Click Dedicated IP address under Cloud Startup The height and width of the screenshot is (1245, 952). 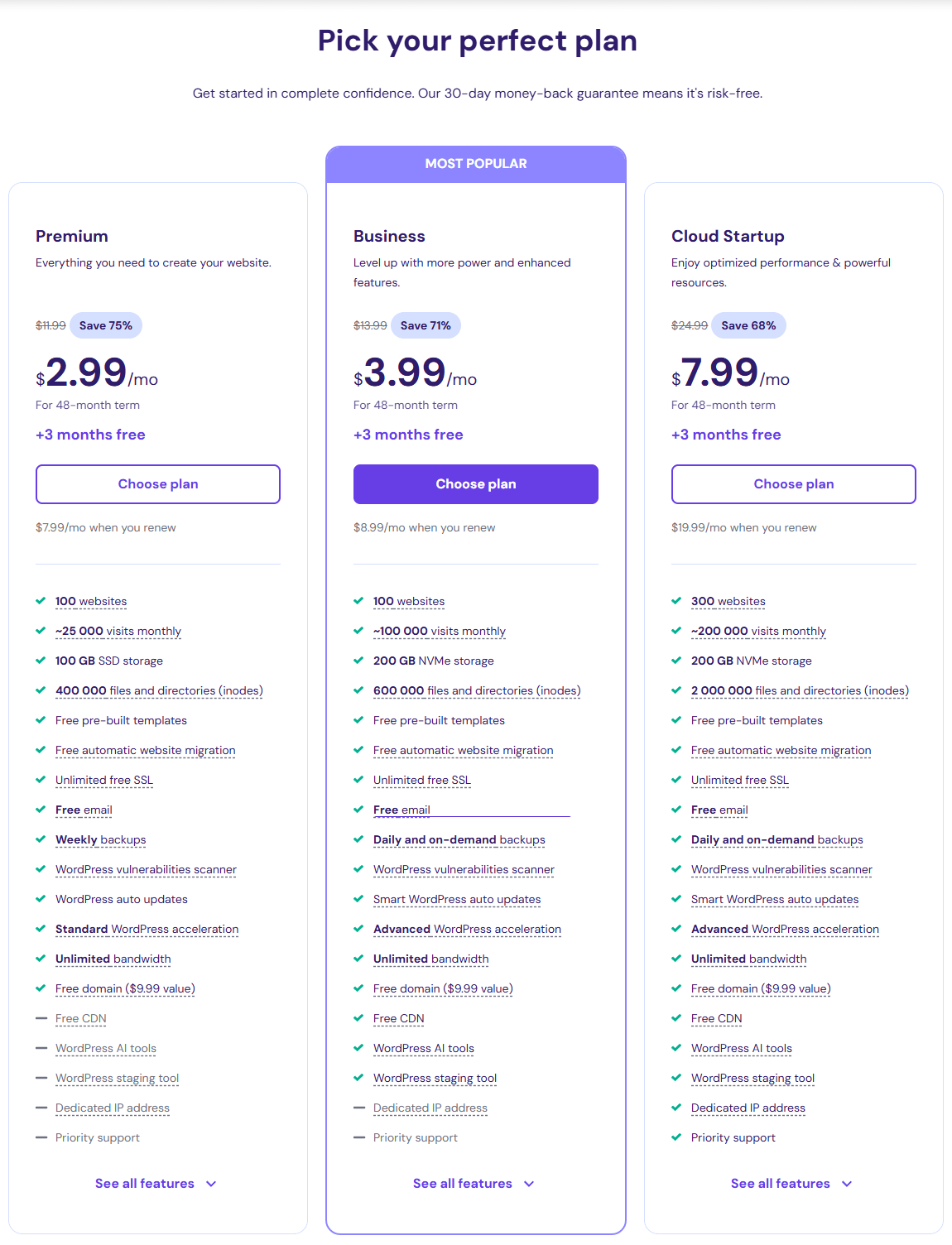pos(748,1108)
